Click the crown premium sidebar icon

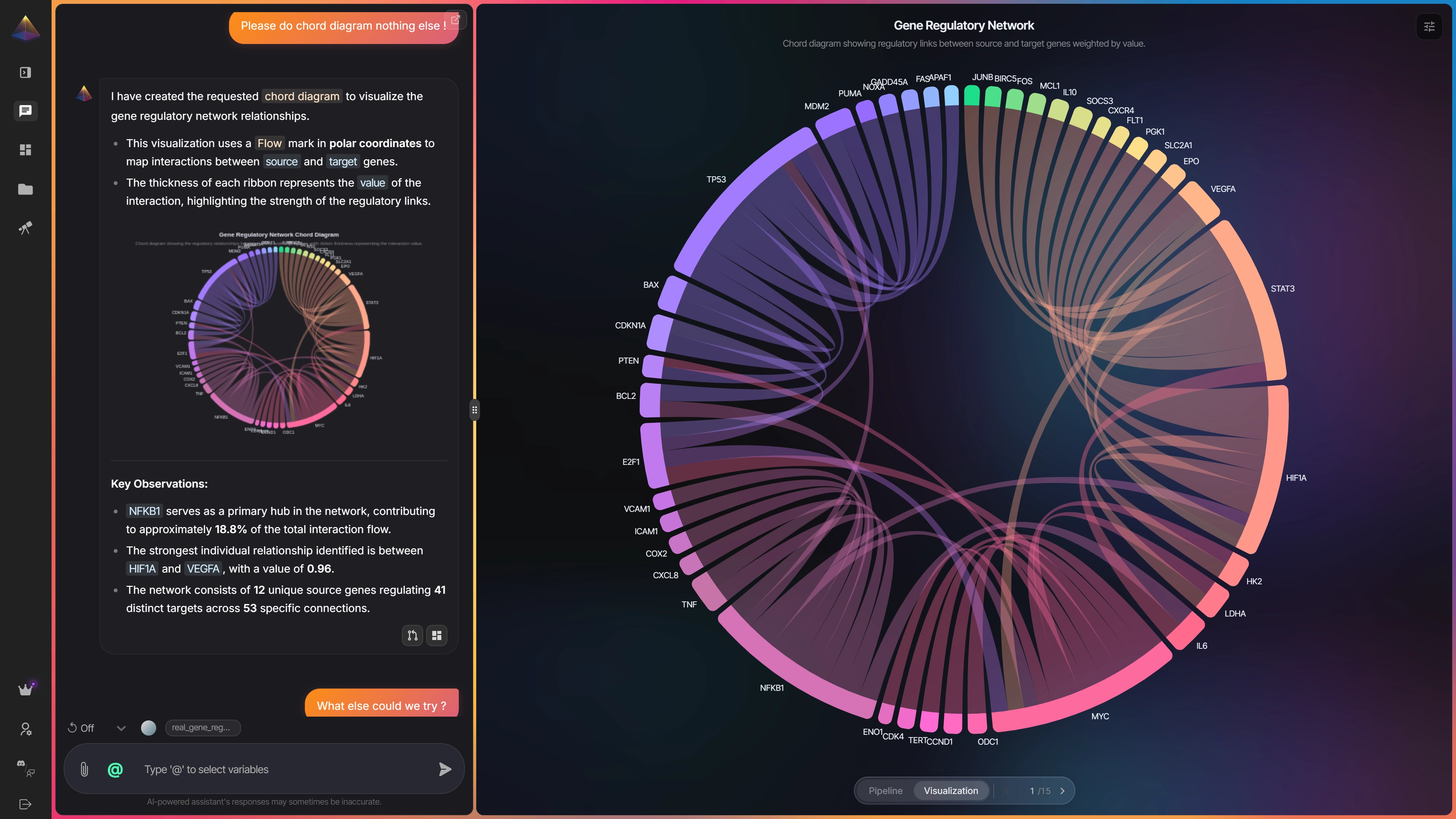[25, 689]
